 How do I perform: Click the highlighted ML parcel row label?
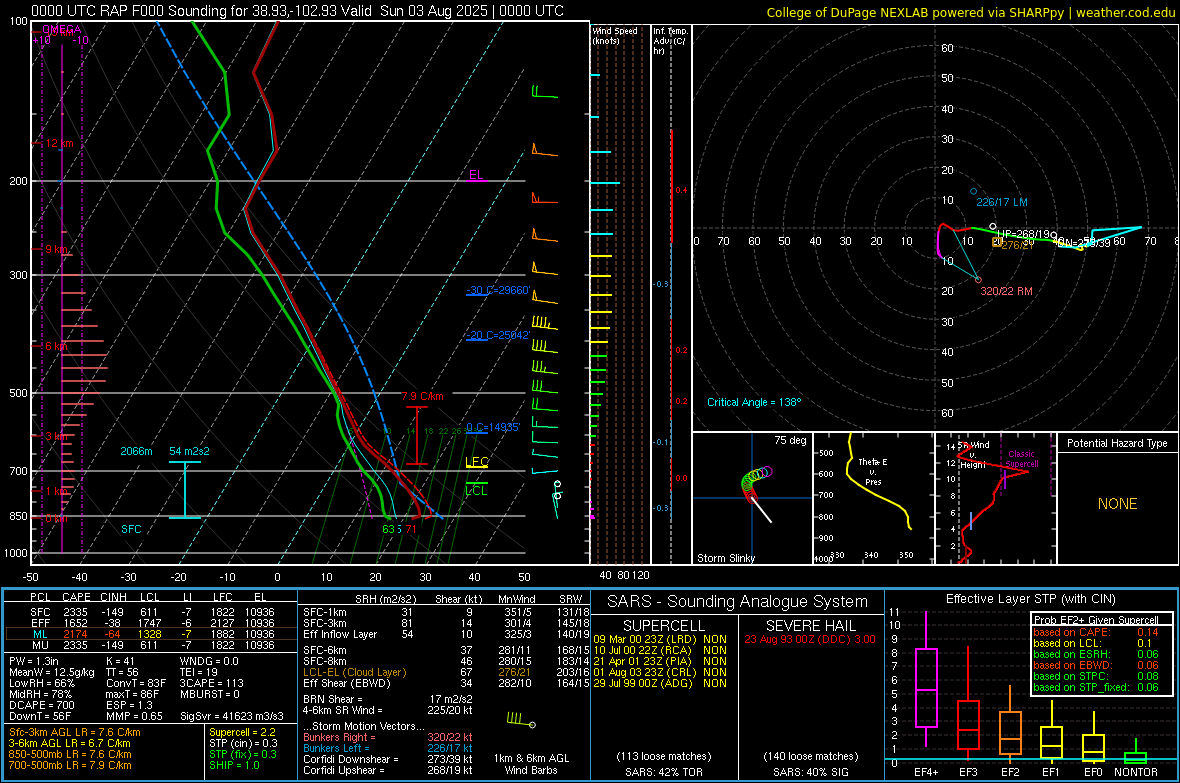40,634
